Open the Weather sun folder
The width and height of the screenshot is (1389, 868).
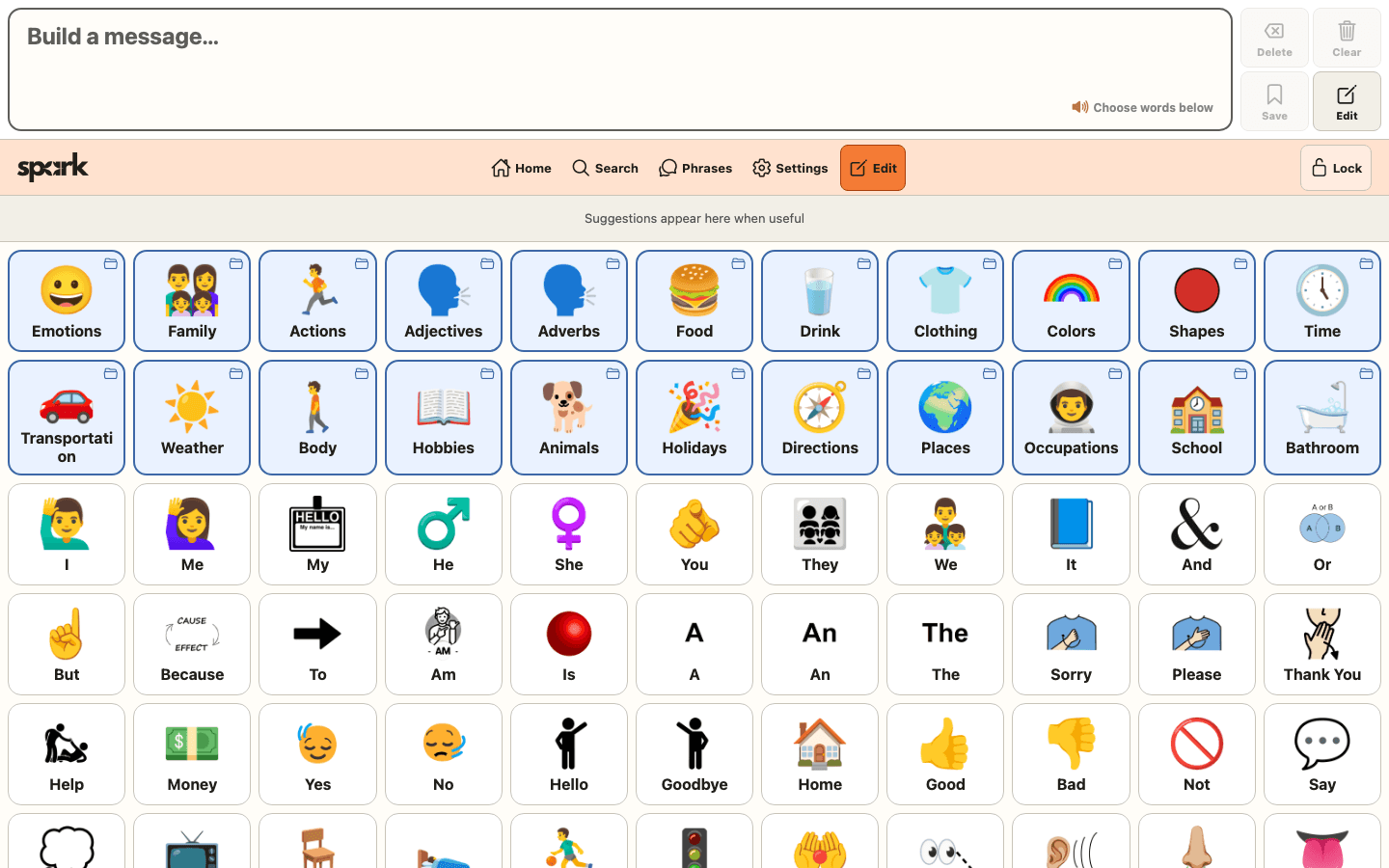click(x=192, y=418)
